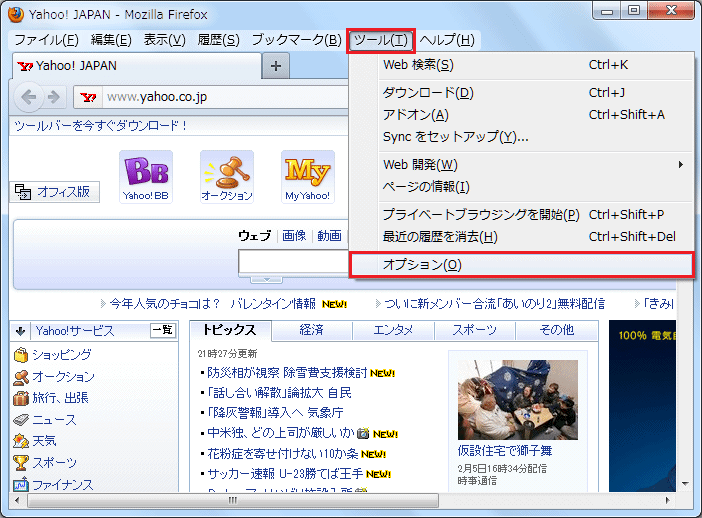Choose ダウンロード(D) menu entry
This screenshot has height=518, width=702.
(x=522, y=93)
